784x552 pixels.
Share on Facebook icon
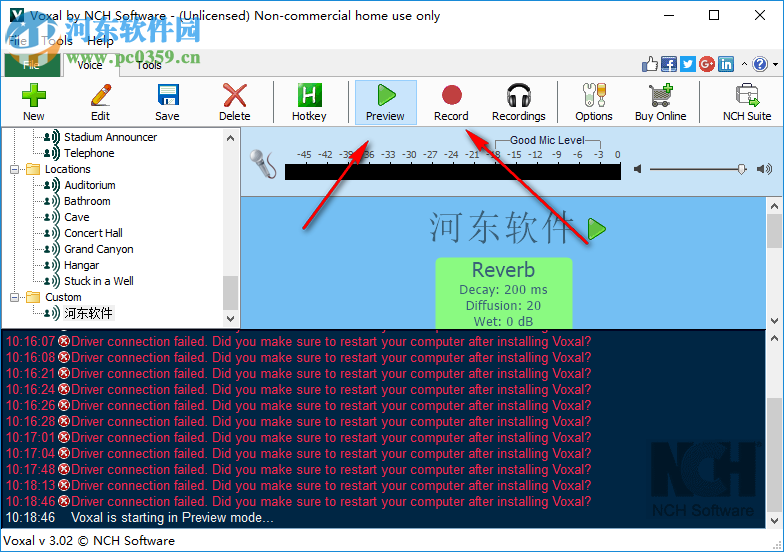click(668, 64)
